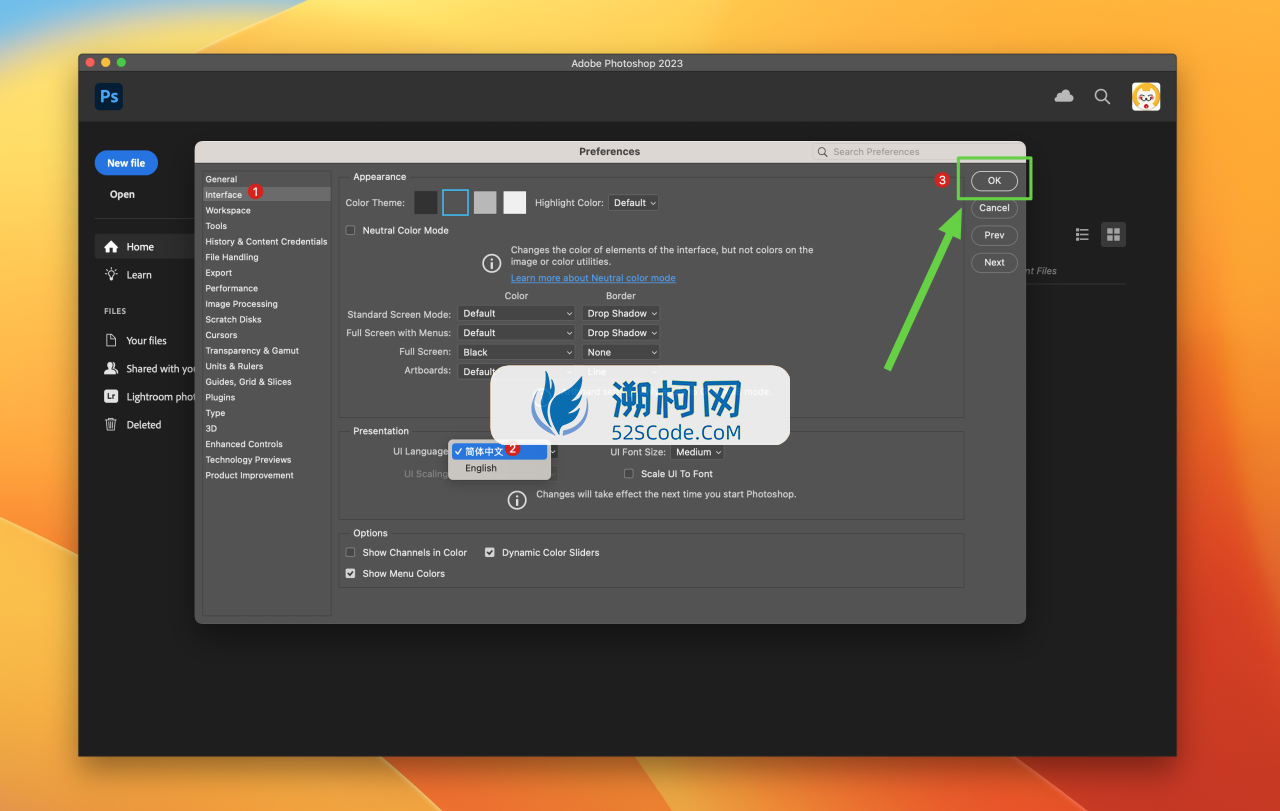
Task: Open Full Screen with Menus color dropdown
Action: (517, 333)
